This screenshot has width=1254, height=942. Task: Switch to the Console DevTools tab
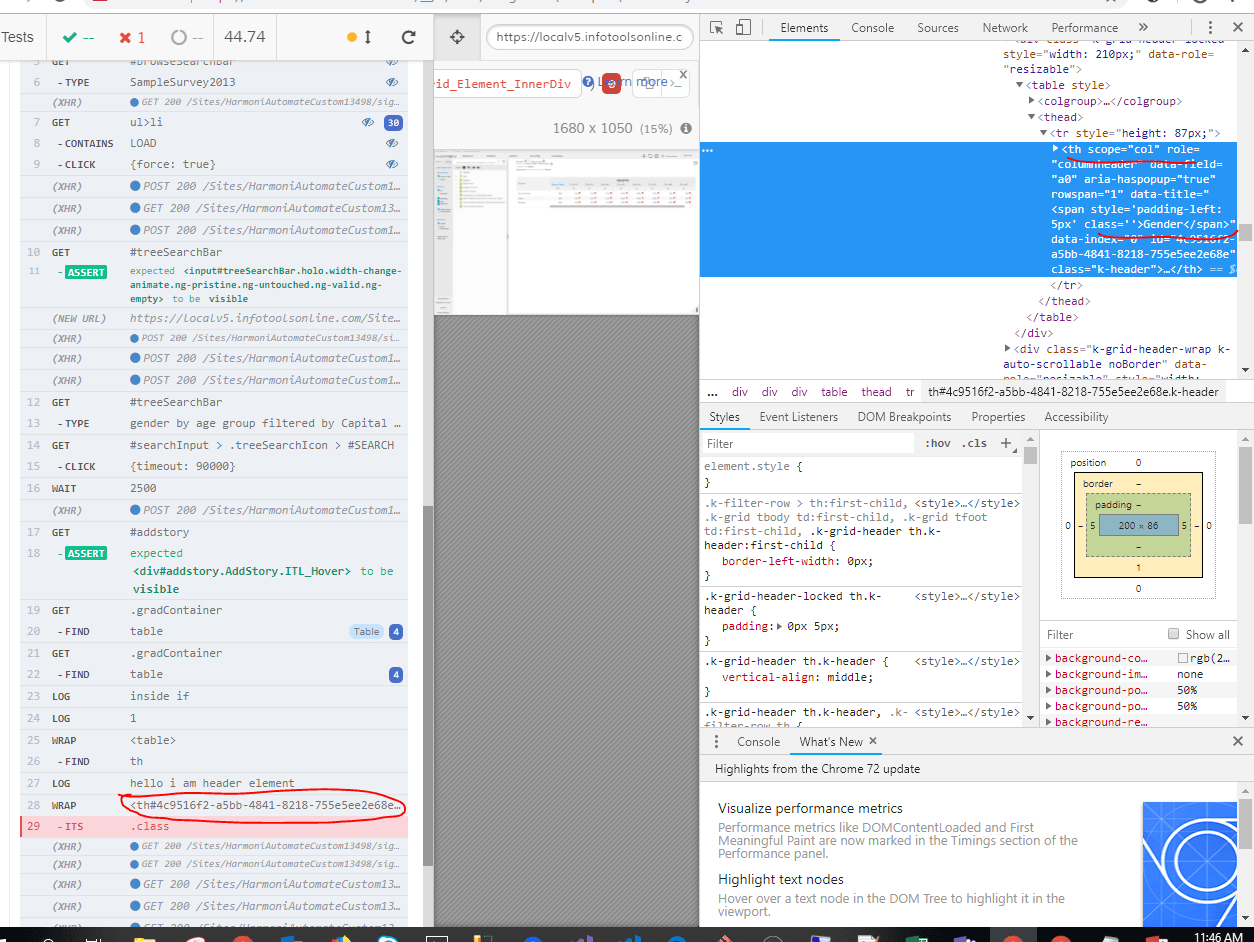tap(873, 28)
